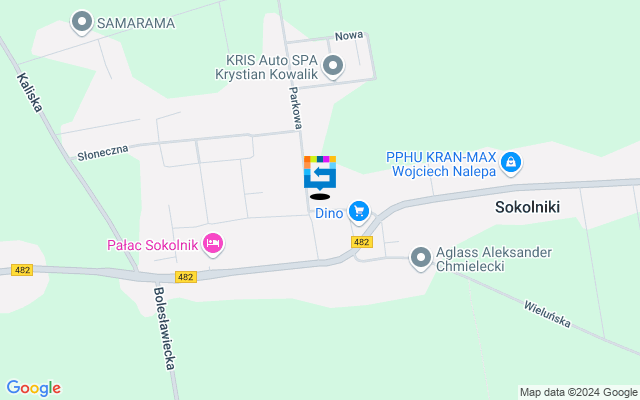640x400 pixels.
Task: Open the KRIS Auto SPA marker pin
Action: pyautogui.click(x=333, y=66)
